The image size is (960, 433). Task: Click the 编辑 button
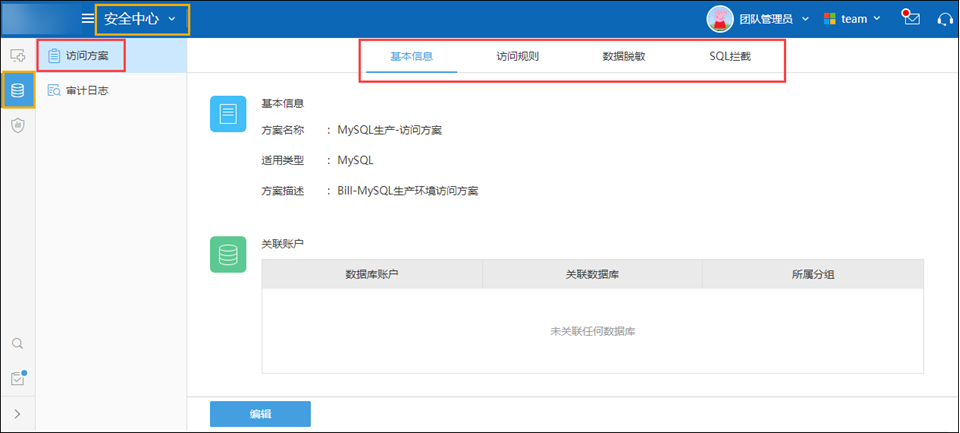click(260, 414)
